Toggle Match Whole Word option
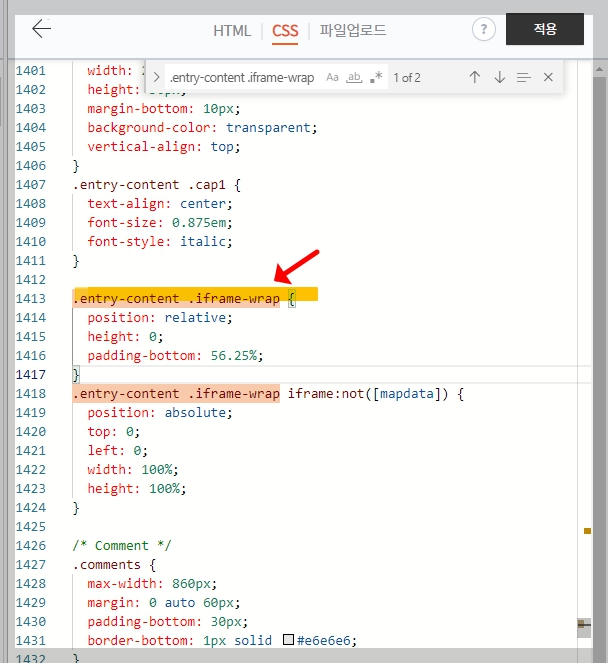 coord(354,77)
